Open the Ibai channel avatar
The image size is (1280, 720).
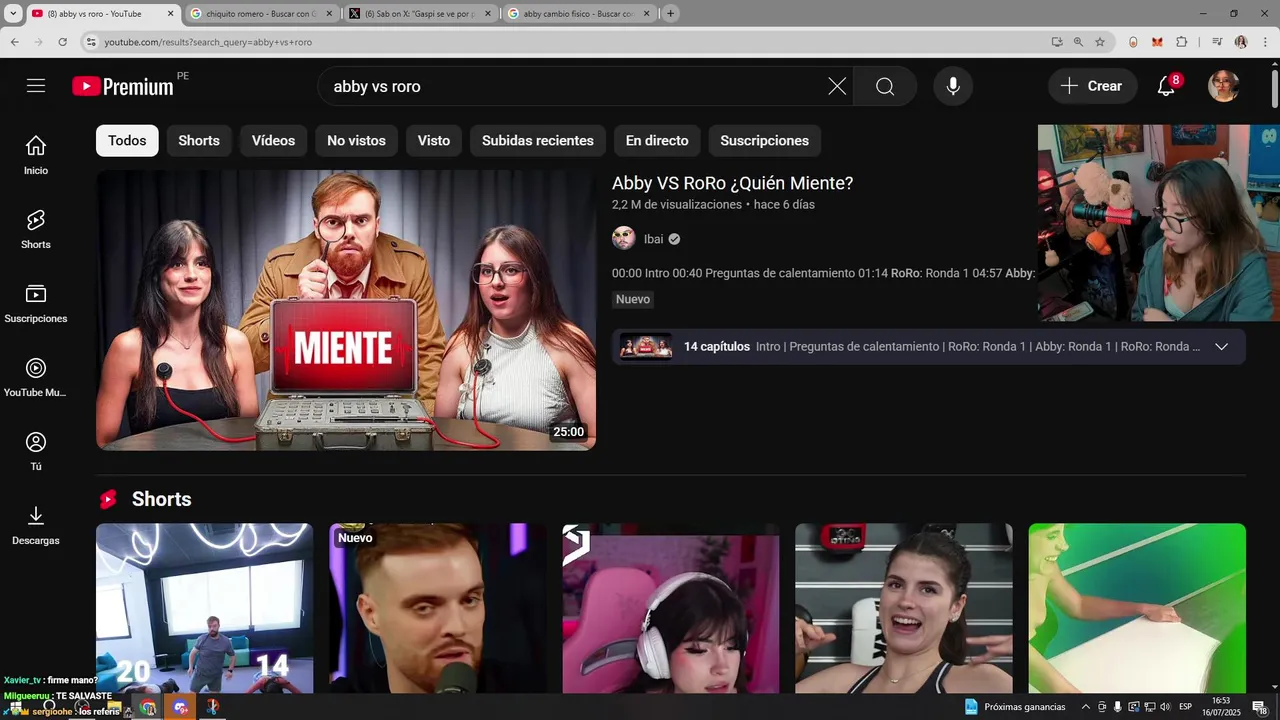pos(624,239)
